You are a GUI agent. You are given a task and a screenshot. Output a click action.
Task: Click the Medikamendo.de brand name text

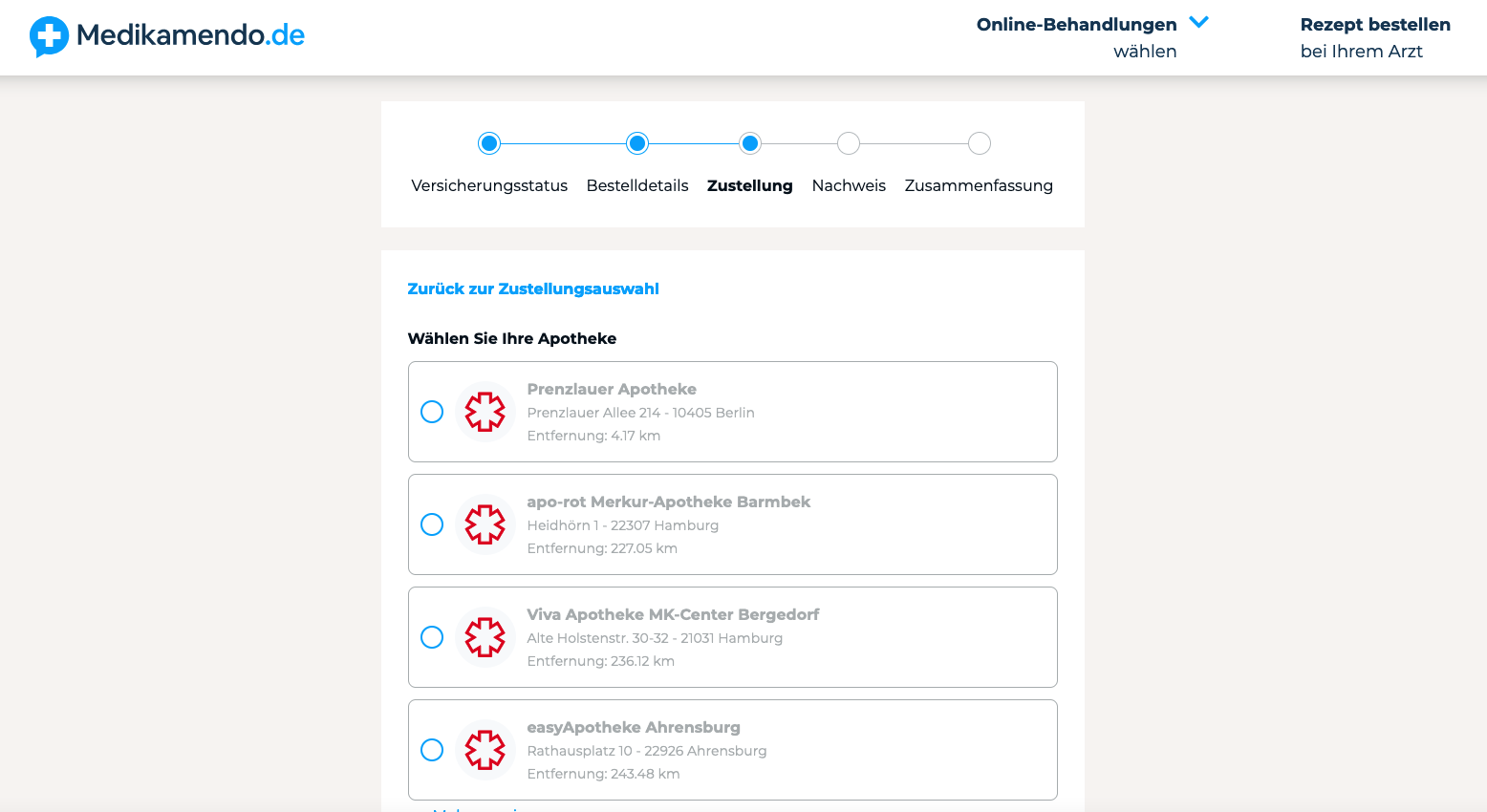pos(190,35)
